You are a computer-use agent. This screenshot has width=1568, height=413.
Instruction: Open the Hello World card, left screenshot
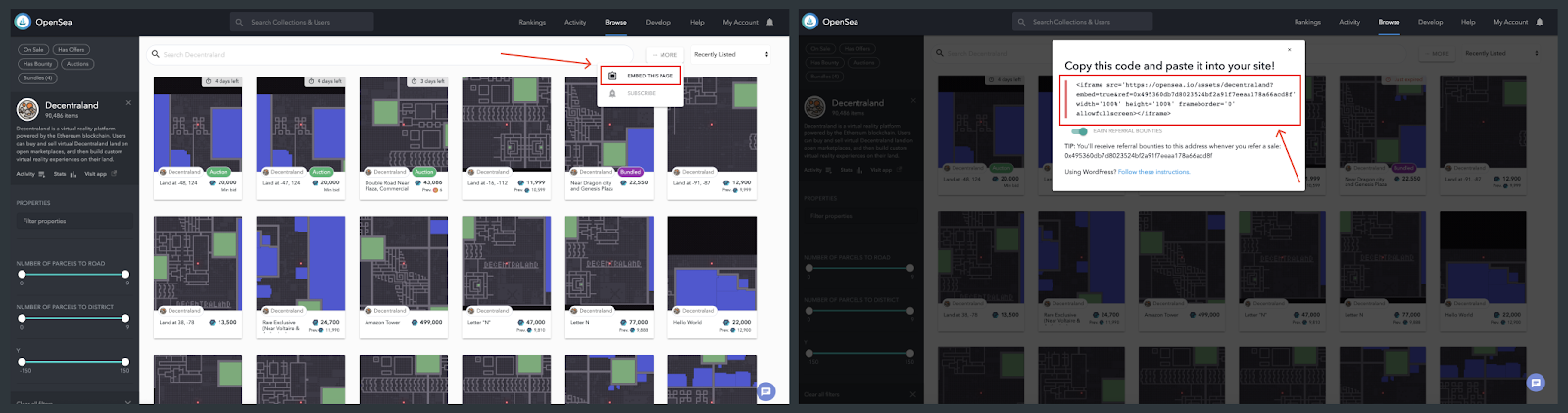(712, 277)
